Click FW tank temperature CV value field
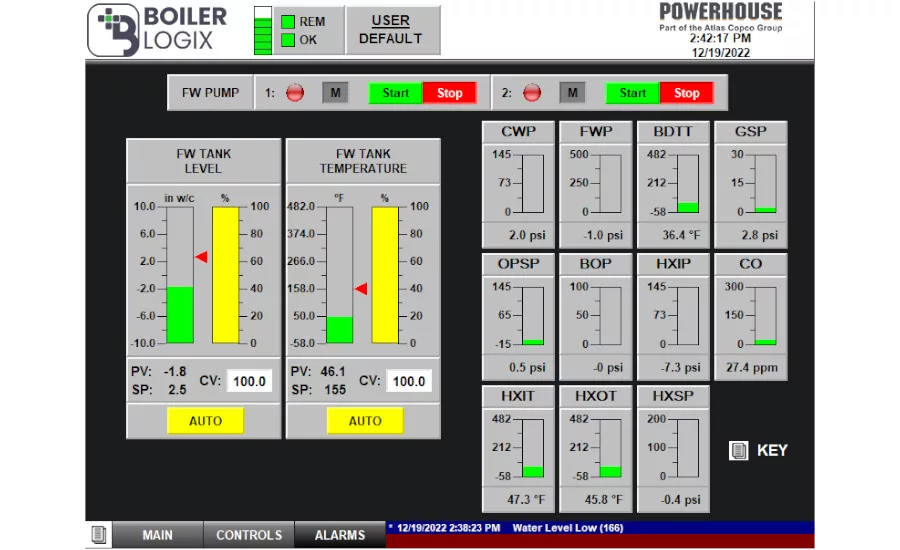Image resolution: width=900 pixels, height=550 pixels. 409,381
